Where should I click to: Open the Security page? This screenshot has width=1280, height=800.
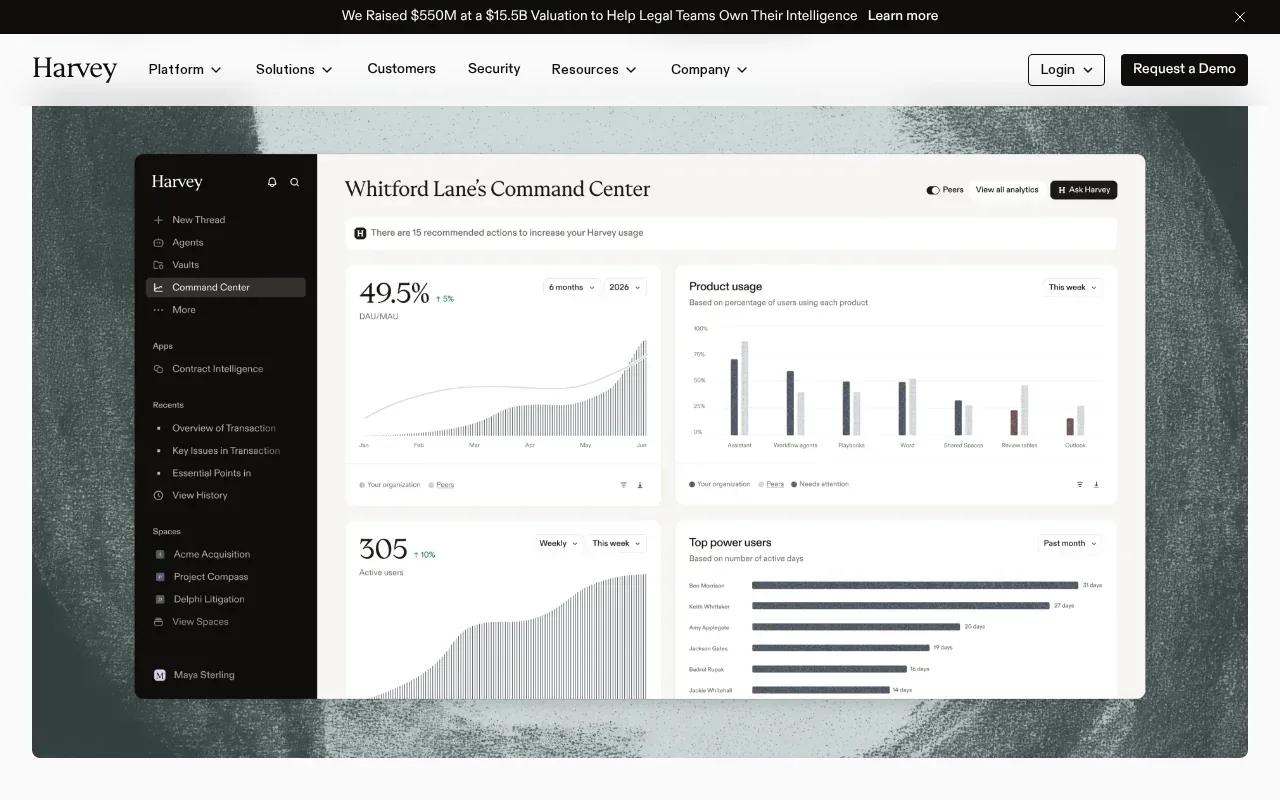click(x=494, y=69)
